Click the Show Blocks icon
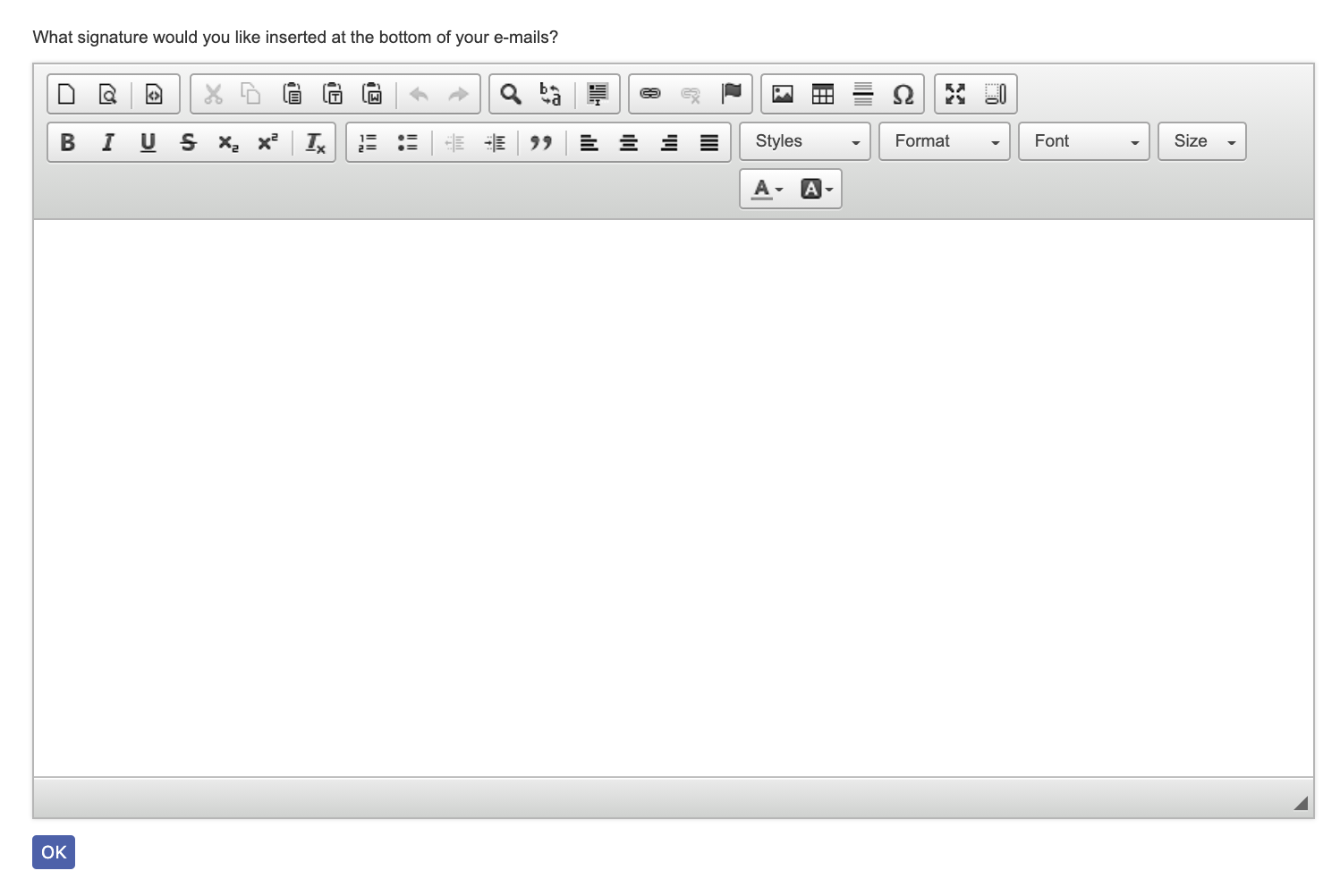The height and width of the screenshot is (896, 1340). [x=996, y=94]
